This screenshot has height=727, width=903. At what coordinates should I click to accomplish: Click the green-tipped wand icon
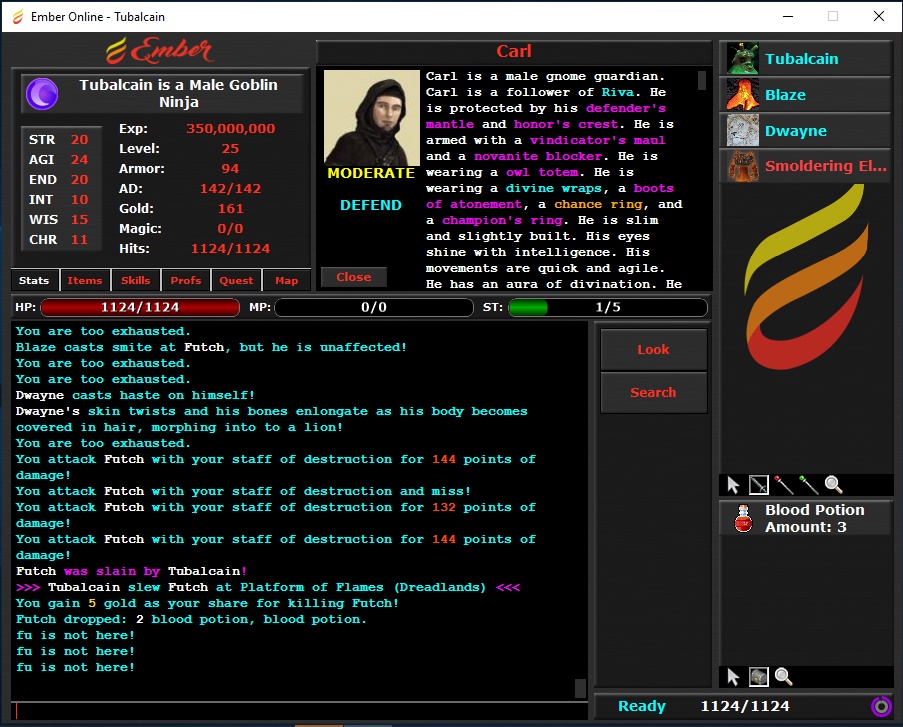click(x=809, y=485)
